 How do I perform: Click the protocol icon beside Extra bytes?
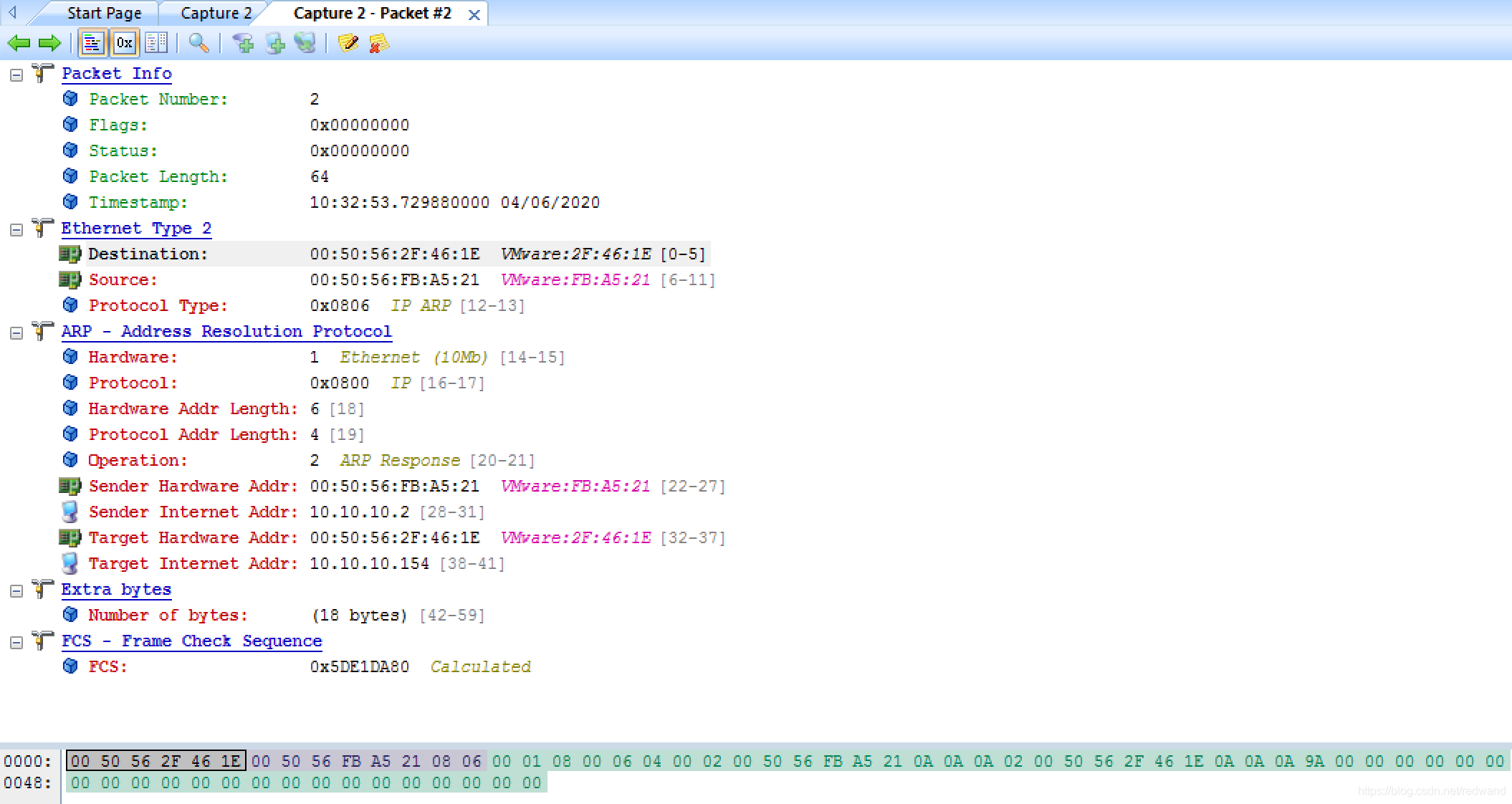click(43, 588)
